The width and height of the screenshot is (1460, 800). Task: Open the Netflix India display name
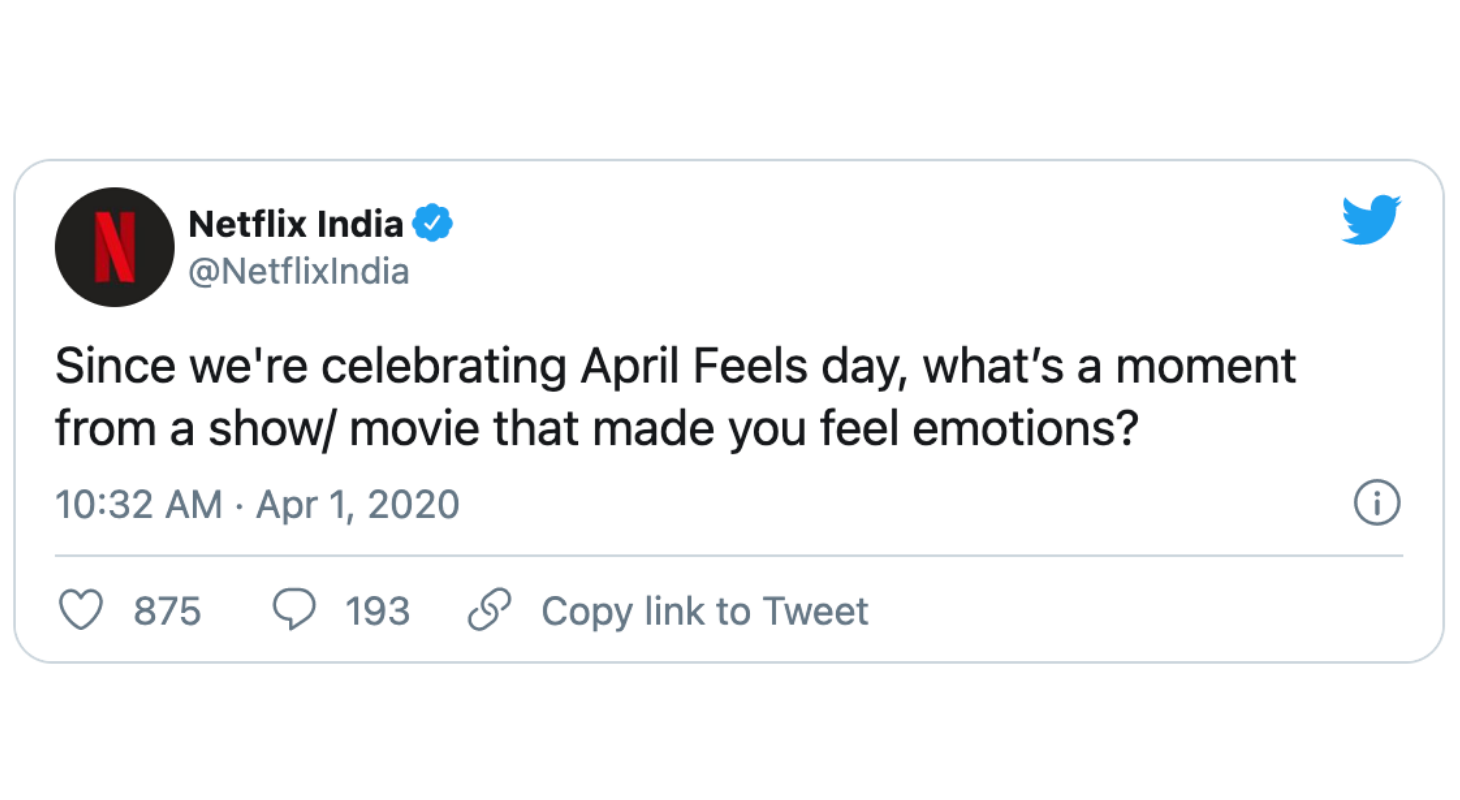tap(296, 225)
